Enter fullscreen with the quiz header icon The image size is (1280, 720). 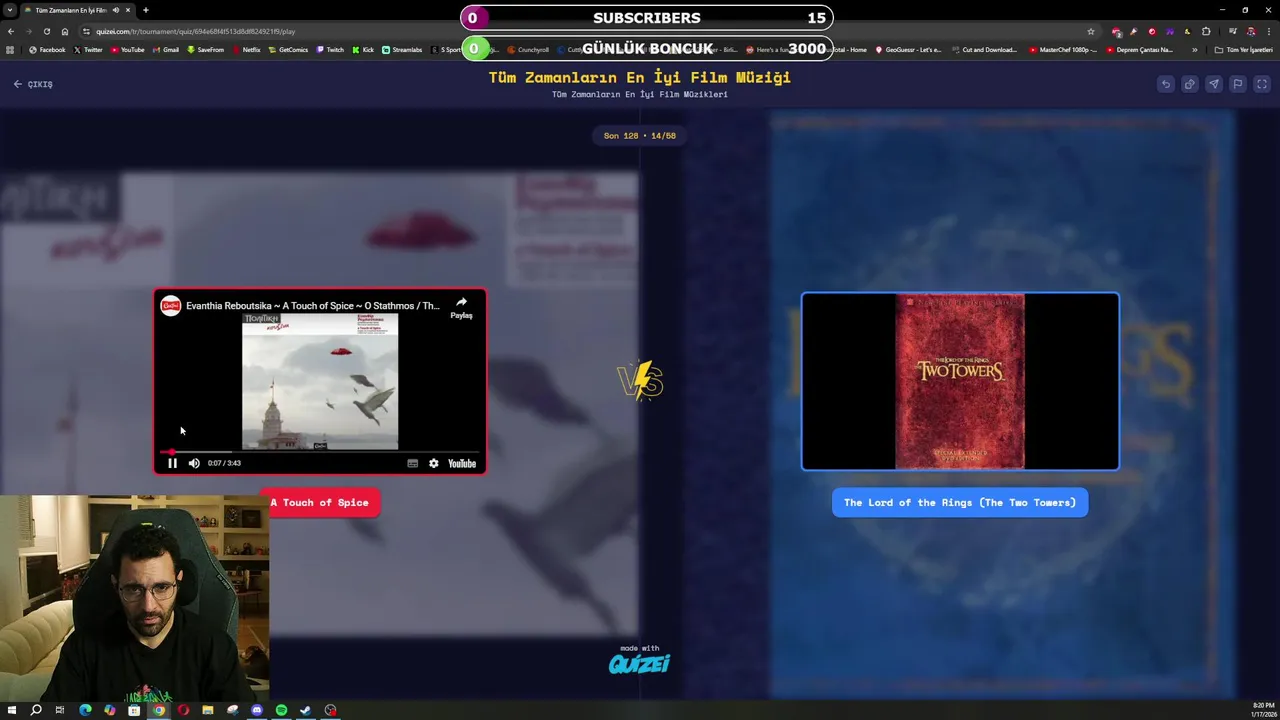pyautogui.click(x=1262, y=84)
